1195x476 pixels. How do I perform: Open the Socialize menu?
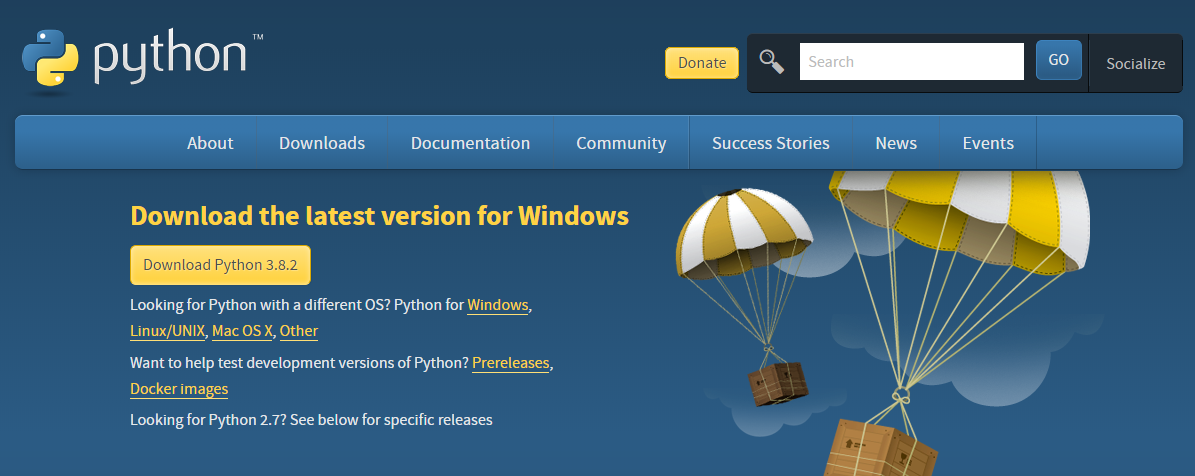(x=1136, y=63)
